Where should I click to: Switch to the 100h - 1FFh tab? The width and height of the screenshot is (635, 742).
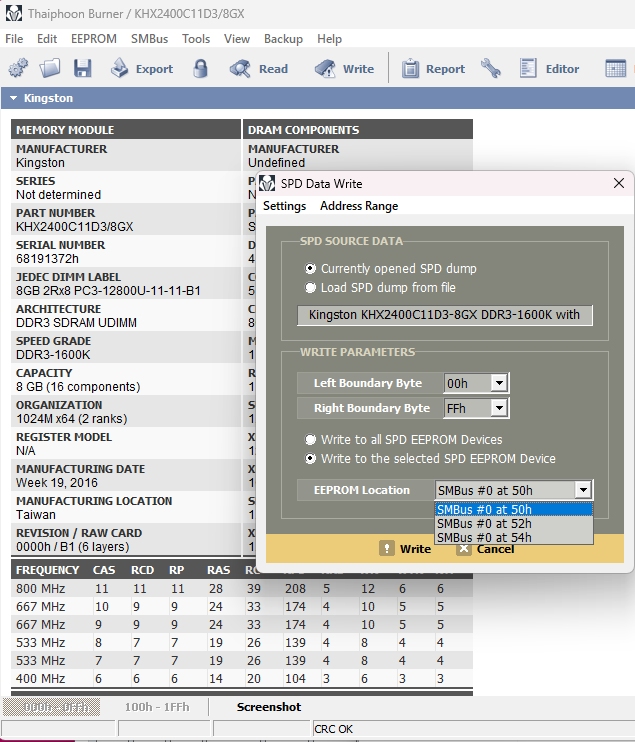tap(157, 707)
